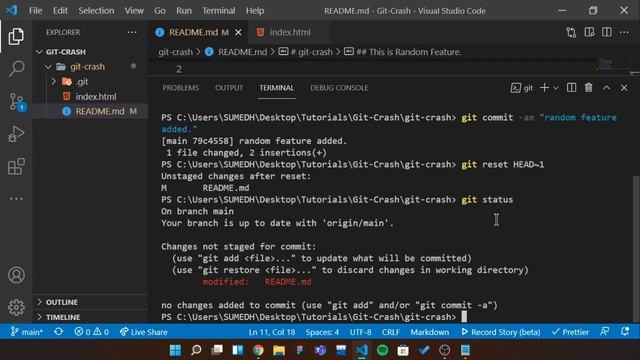Click the terminal vertical scrollbar
This screenshot has width=640, height=360.
pyautogui.click(x=636, y=249)
